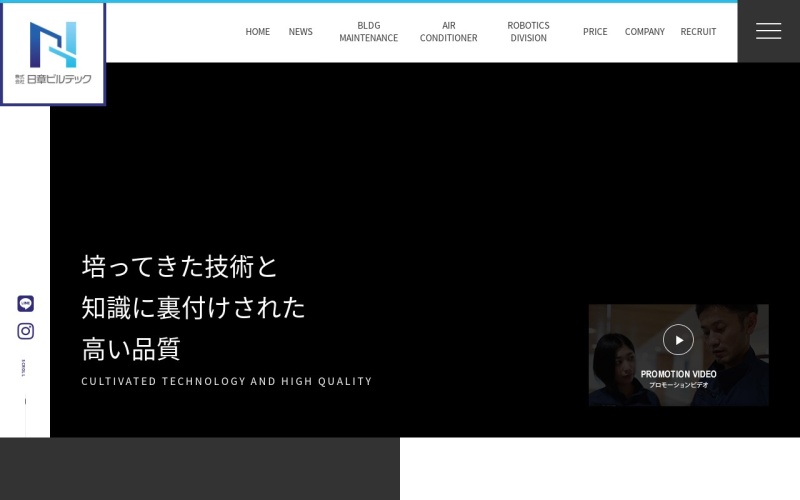The image size is (800, 500).
Task: Open the LINE social icon
Action: point(26,303)
